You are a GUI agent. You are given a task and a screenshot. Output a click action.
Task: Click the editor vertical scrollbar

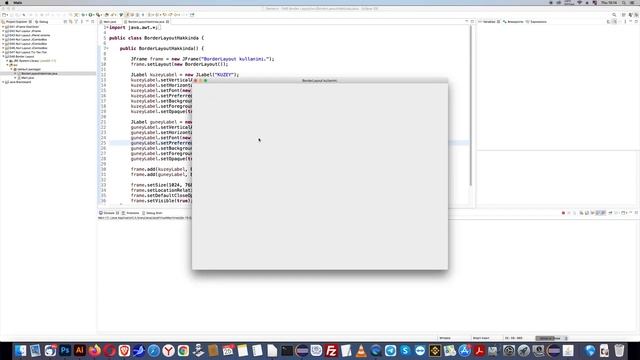pyautogui.click(x=471, y=106)
